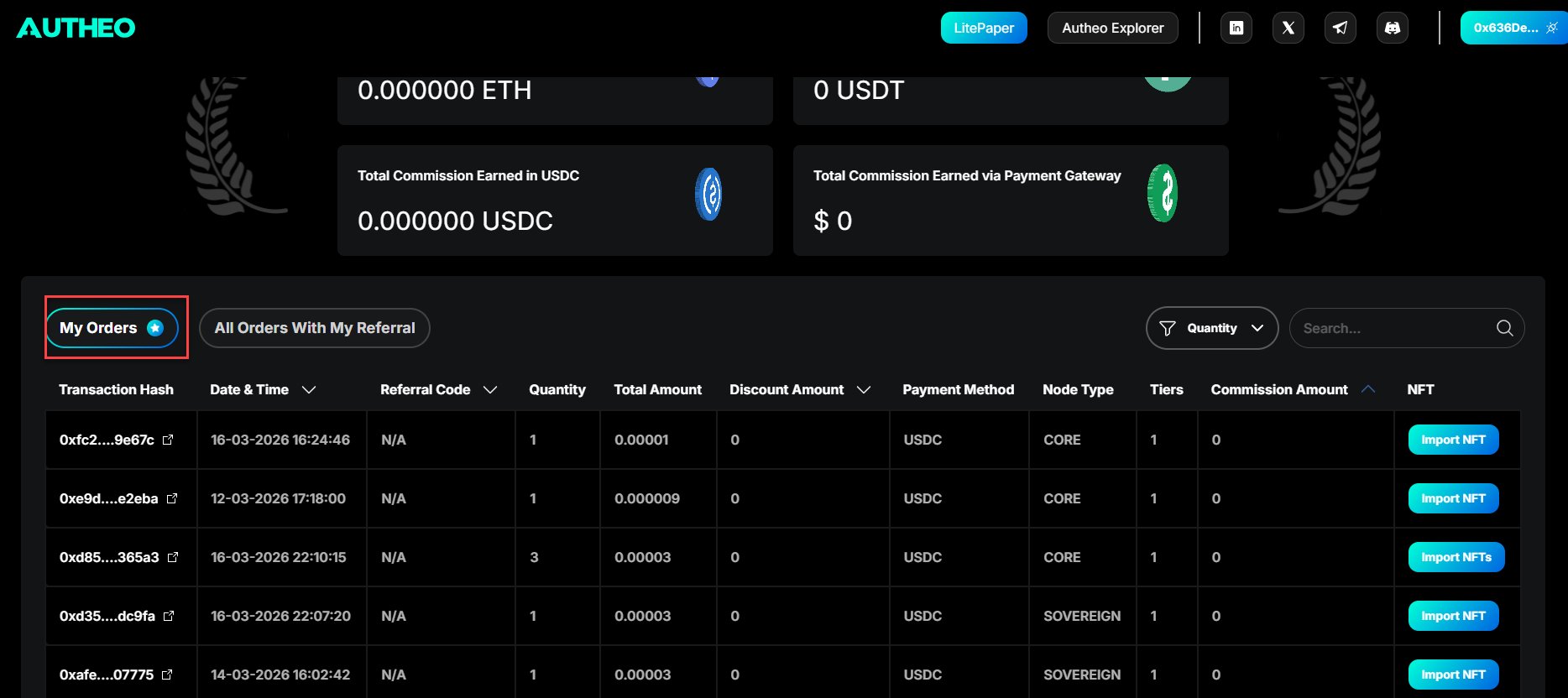Click SOVEREIGN node type in 0xd35....dc9fa row

coord(1082,616)
